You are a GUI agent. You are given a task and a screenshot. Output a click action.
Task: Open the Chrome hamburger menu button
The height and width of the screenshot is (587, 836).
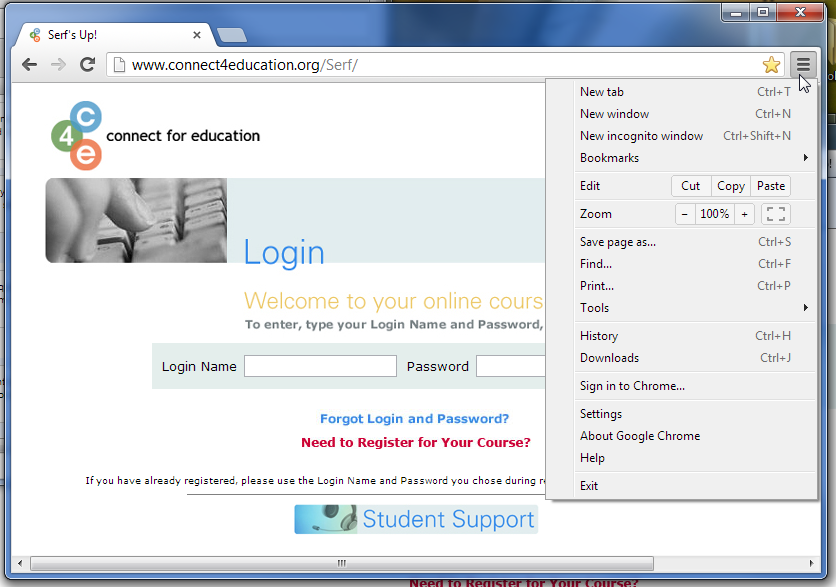coord(803,65)
